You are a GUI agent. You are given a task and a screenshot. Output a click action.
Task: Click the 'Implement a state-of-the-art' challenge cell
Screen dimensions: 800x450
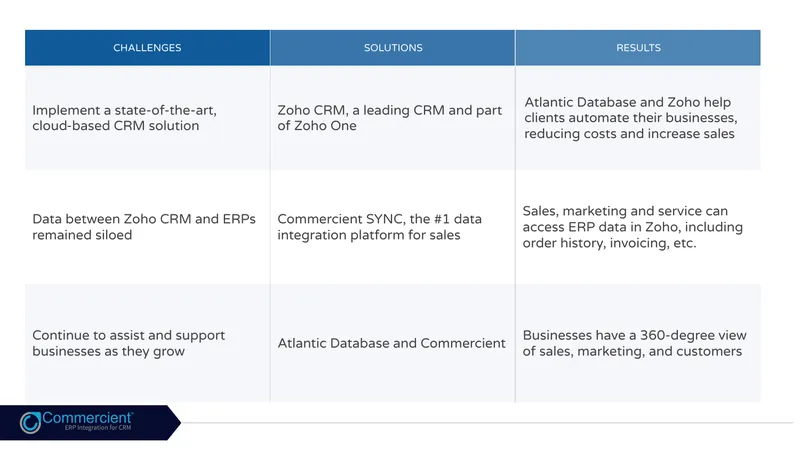(147, 118)
